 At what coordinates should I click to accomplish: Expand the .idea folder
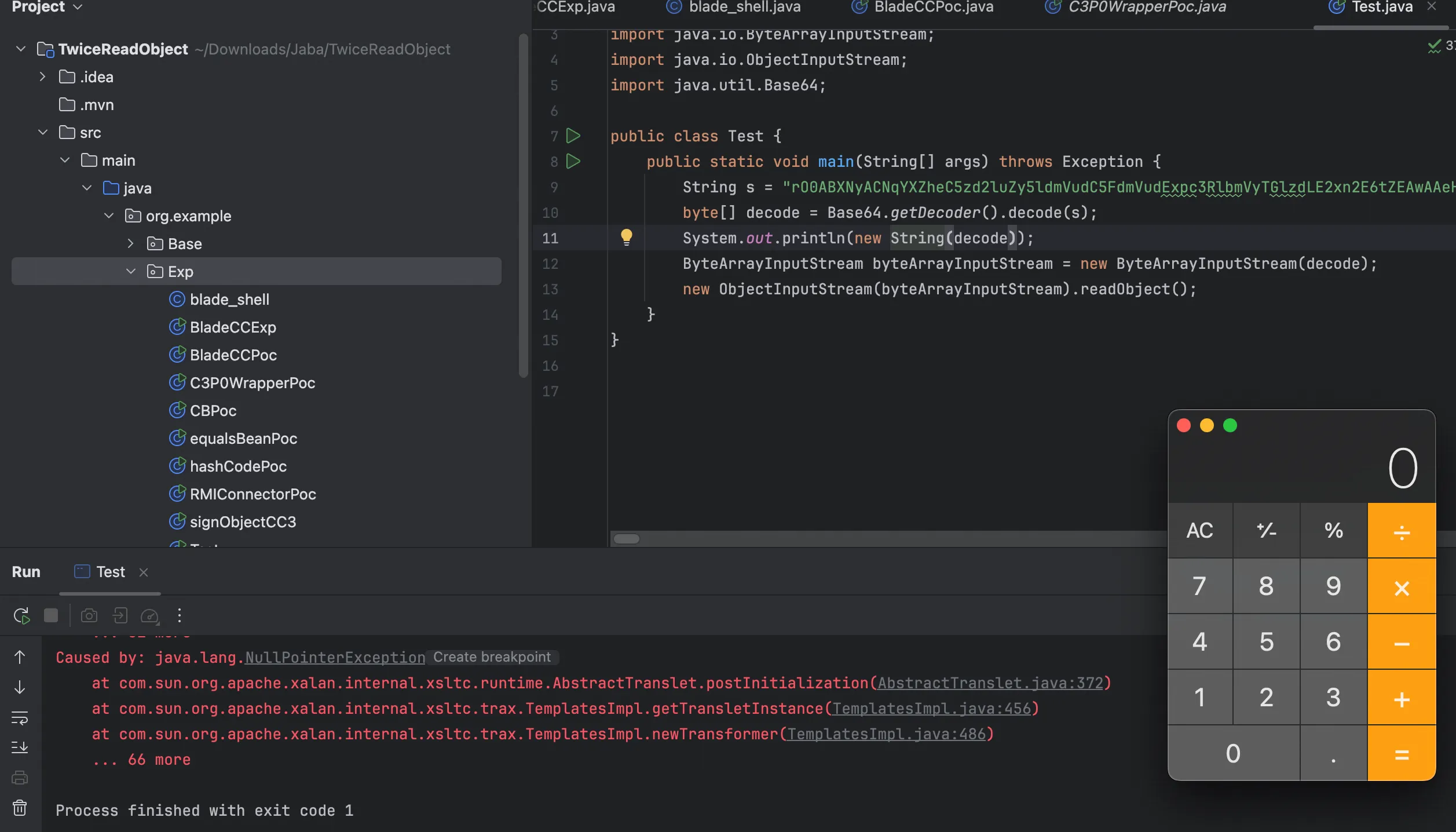[42, 76]
